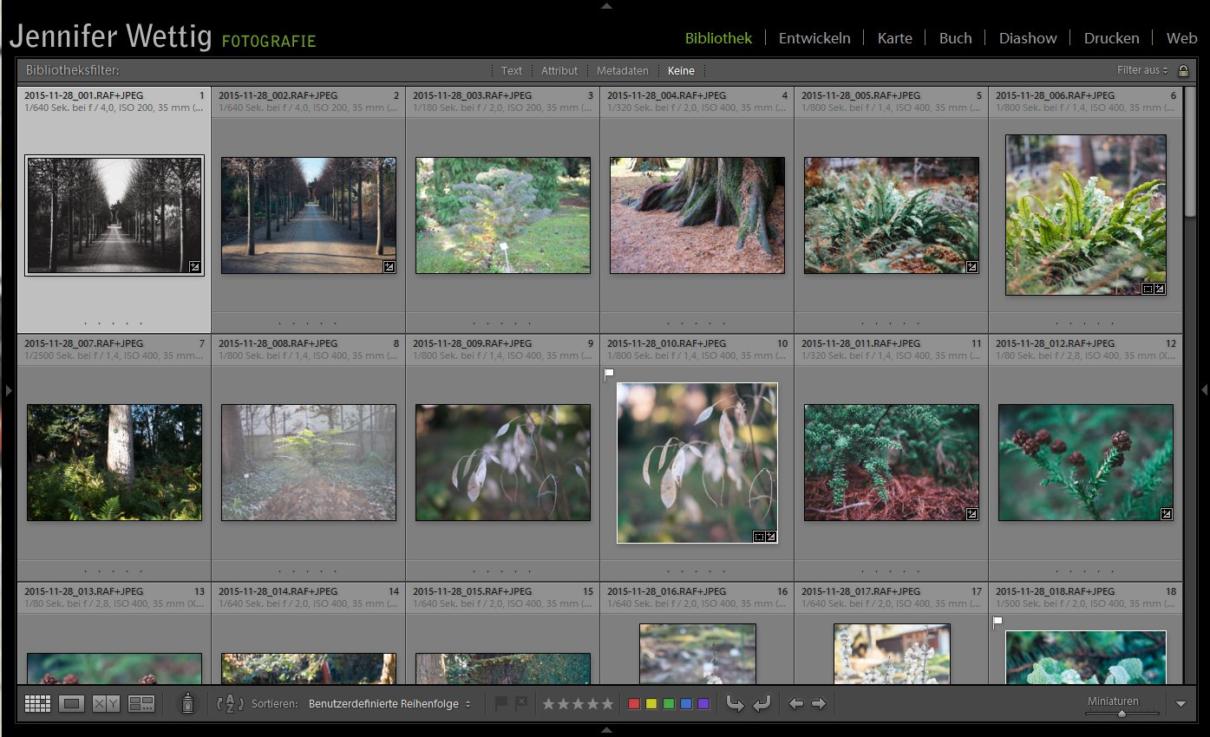The image size is (1210, 737).
Task: Toggle the pick flag on photo 018
Action: (997, 622)
